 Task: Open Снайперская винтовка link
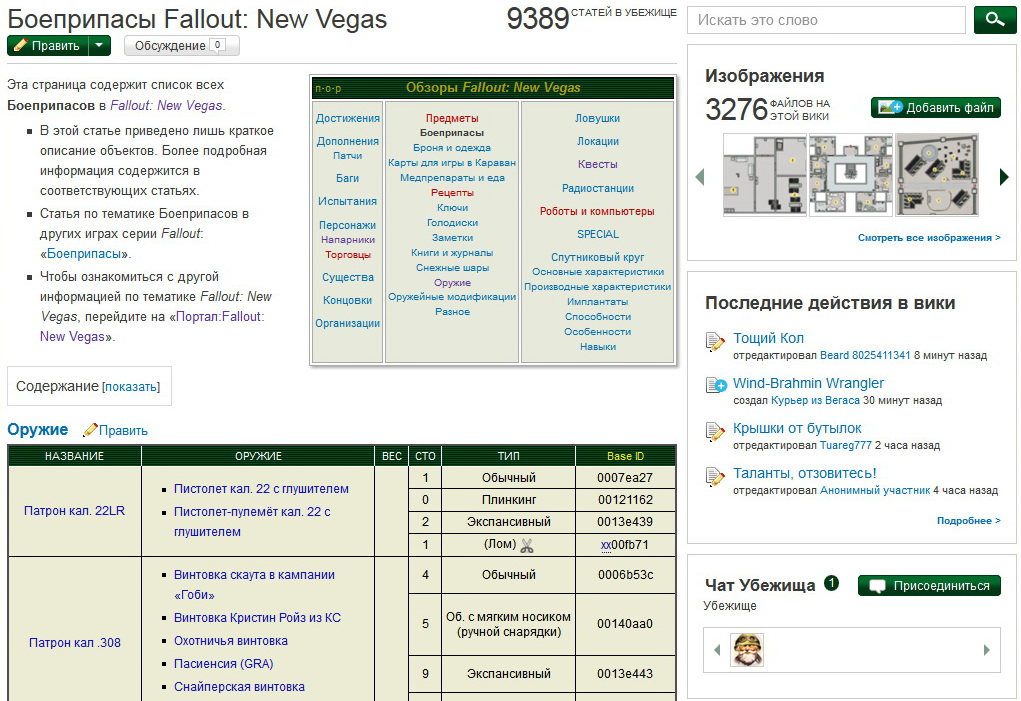coord(239,687)
